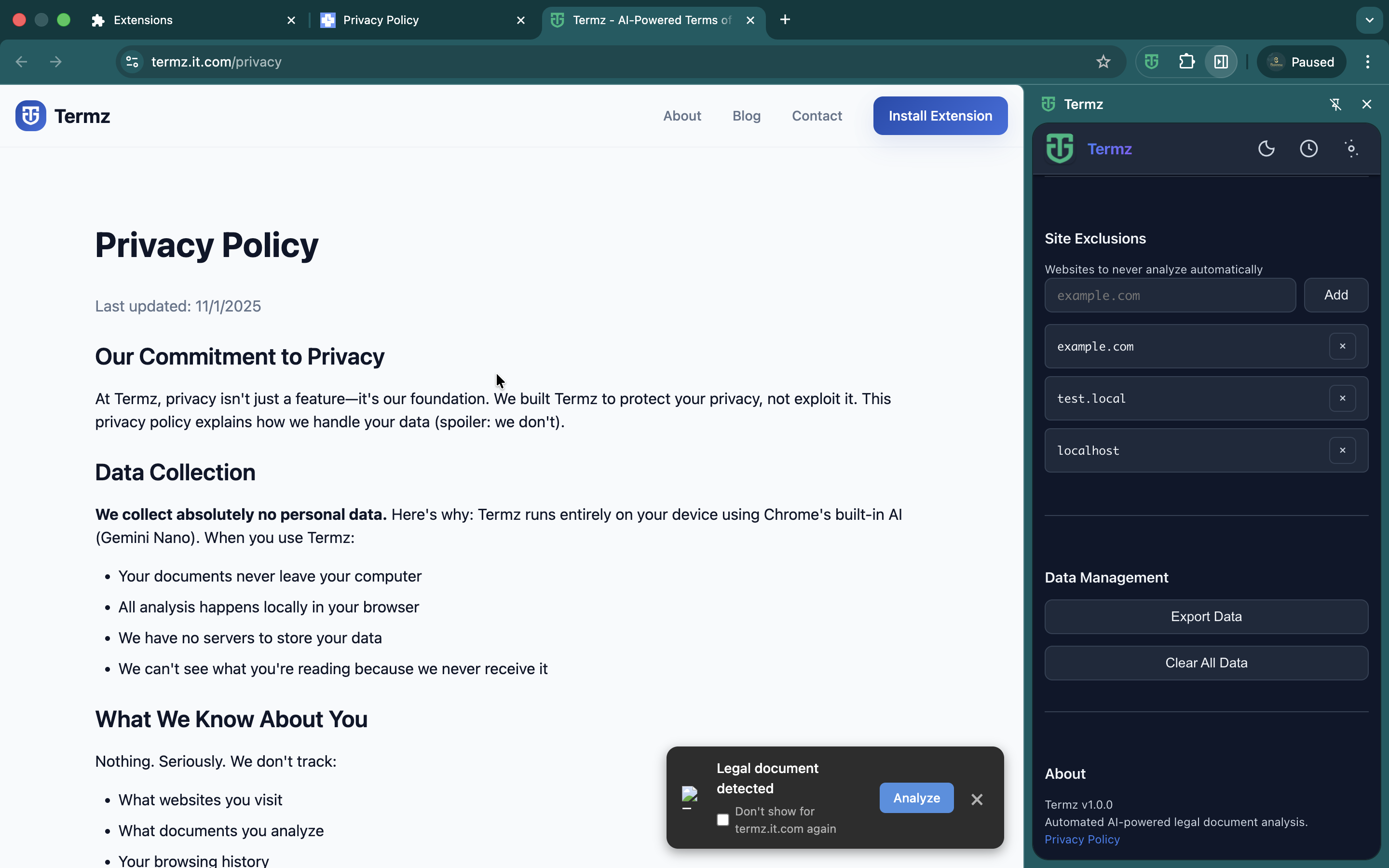Screen dimensions: 1389x868
Task: Open Termz settings gear icon
Action: click(x=1351, y=149)
